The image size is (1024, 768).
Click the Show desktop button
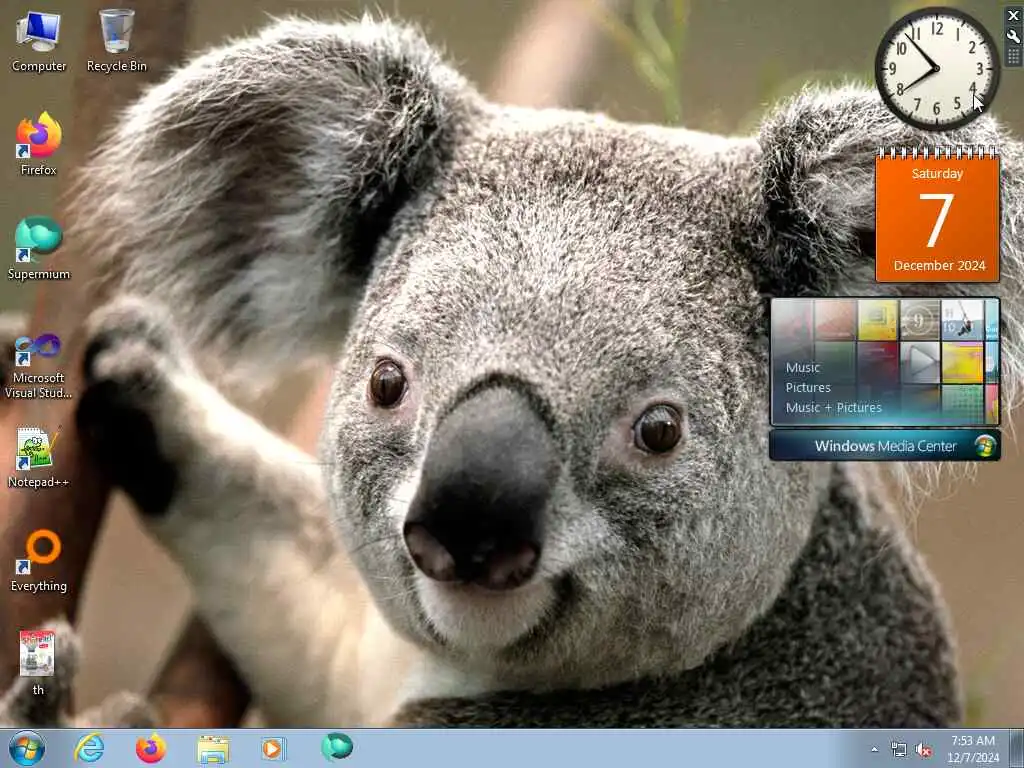point(1017,748)
